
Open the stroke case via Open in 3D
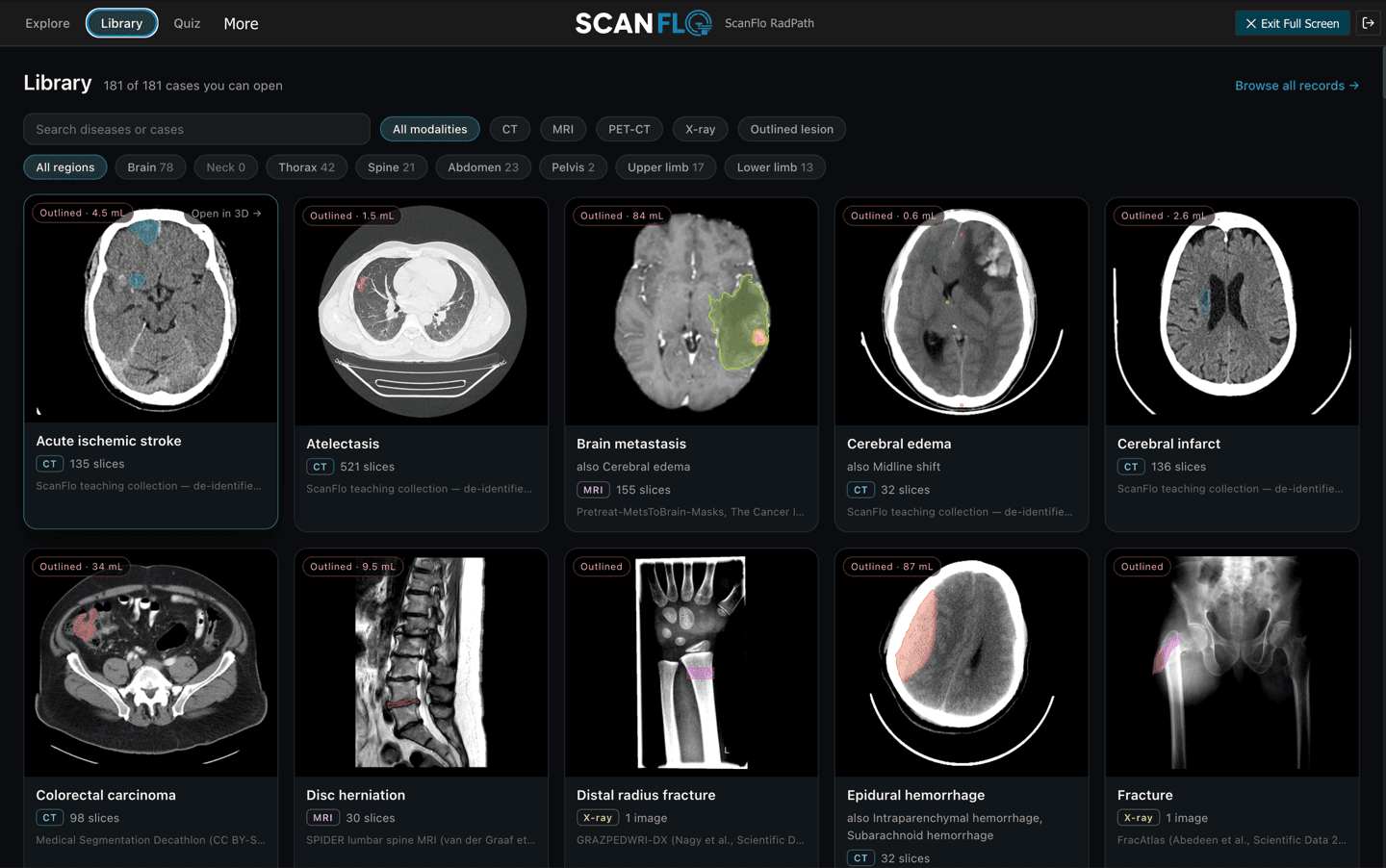[x=226, y=214]
